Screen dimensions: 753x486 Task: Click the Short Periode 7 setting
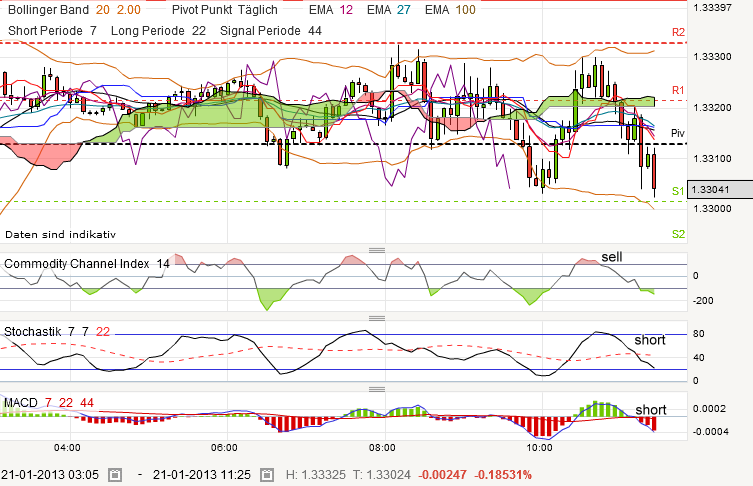pyautogui.click(x=52, y=31)
